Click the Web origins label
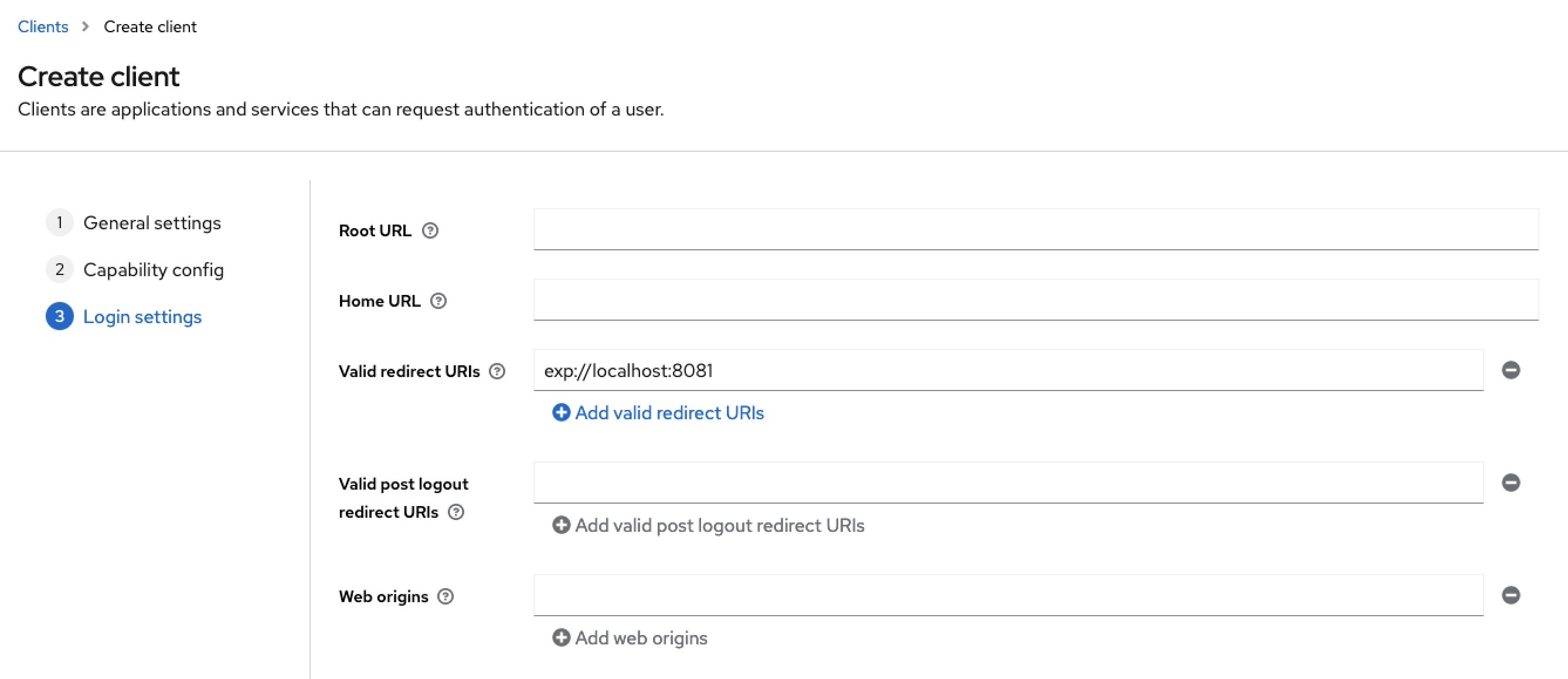The image size is (1568, 679). tap(383, 597)
